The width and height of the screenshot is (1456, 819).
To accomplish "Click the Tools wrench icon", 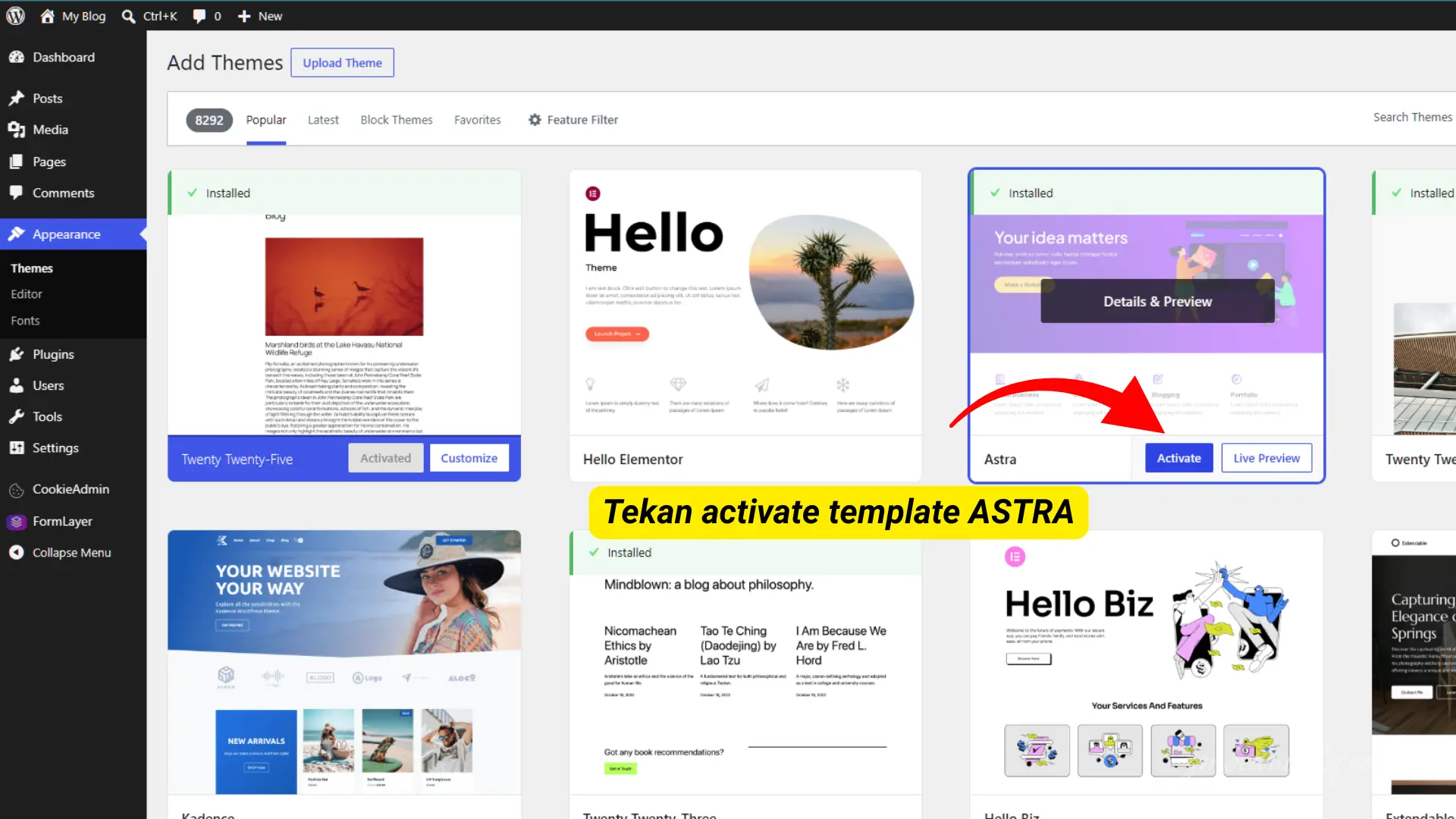I will pos(17,416).
